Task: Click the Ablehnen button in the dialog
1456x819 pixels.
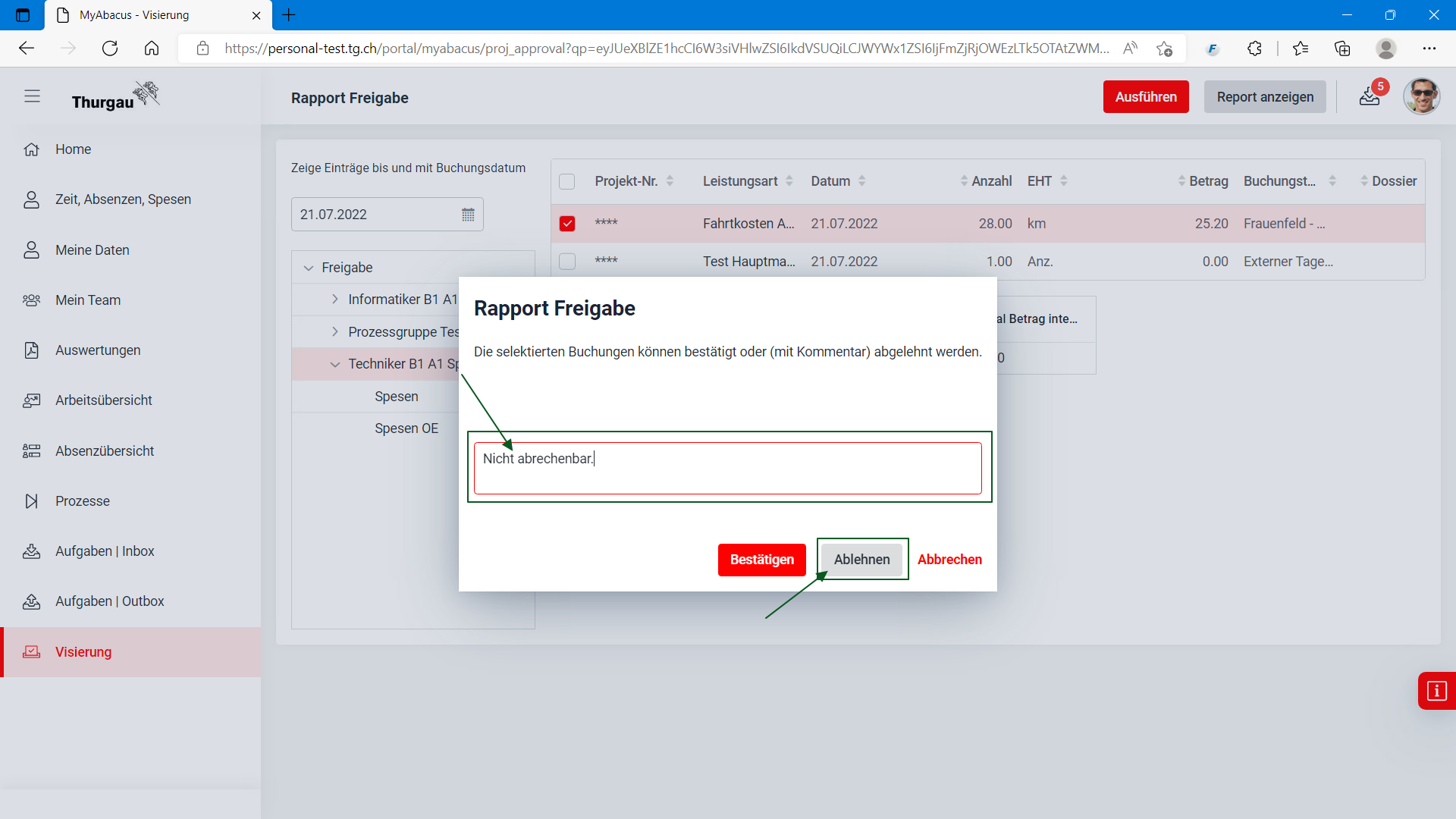Action: pyautogui.click(x=861, y=560)
